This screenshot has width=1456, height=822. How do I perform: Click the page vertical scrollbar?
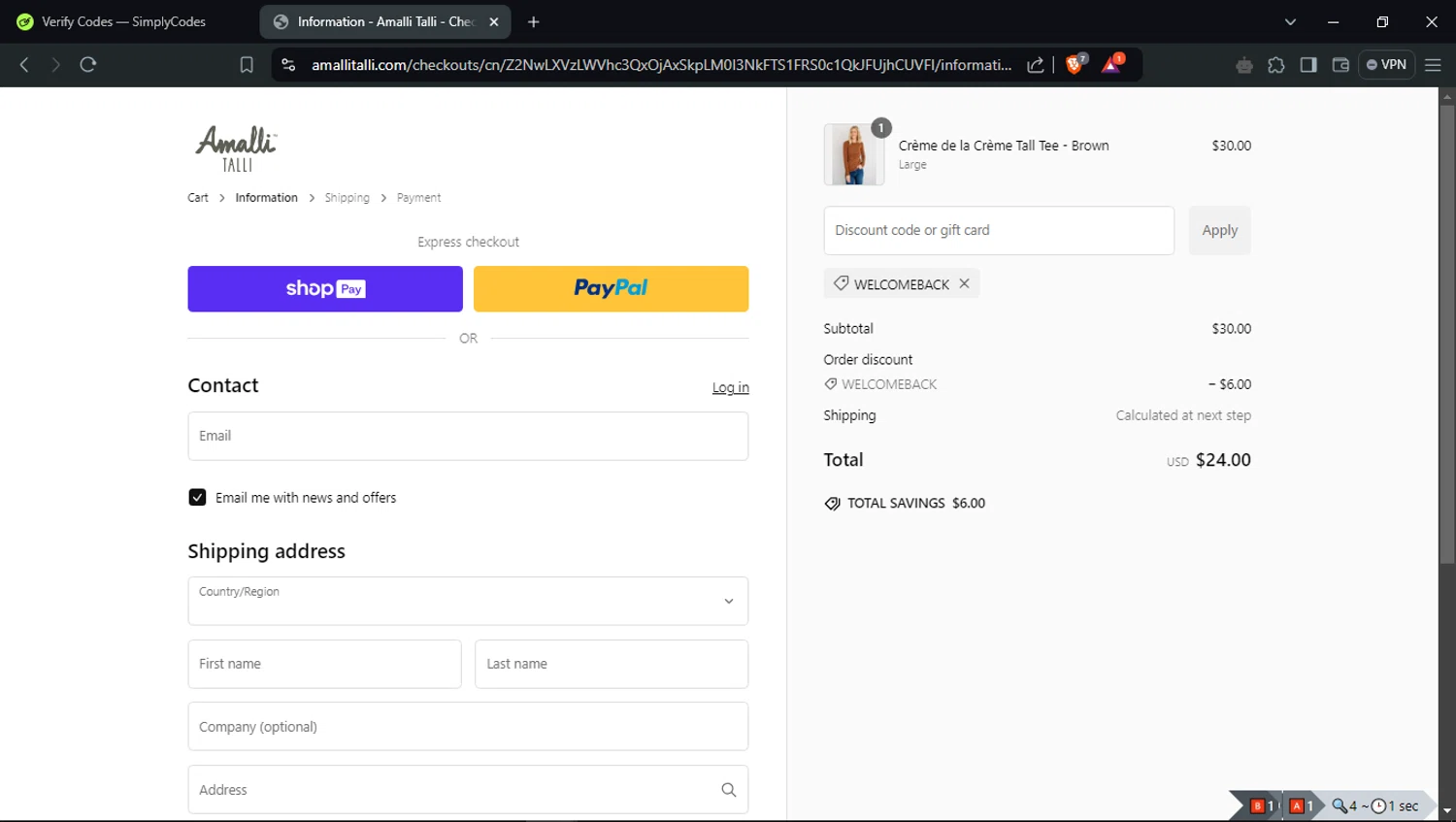click(x=1447, y=333)
